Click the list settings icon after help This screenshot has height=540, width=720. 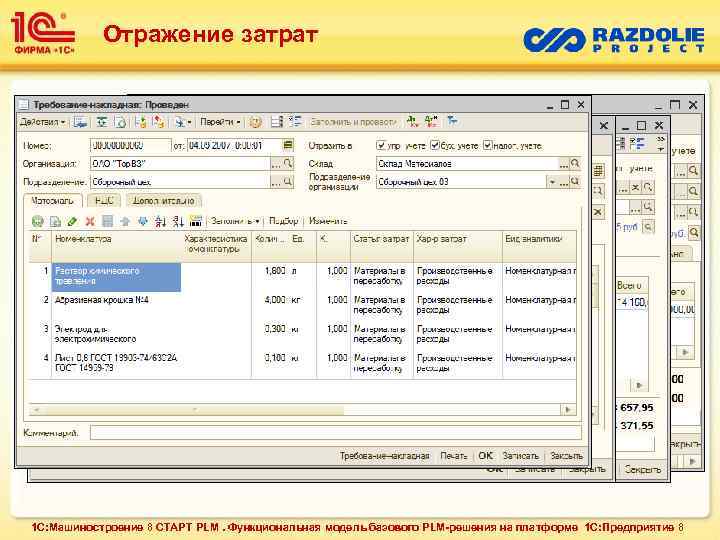[x=277, y=122]
